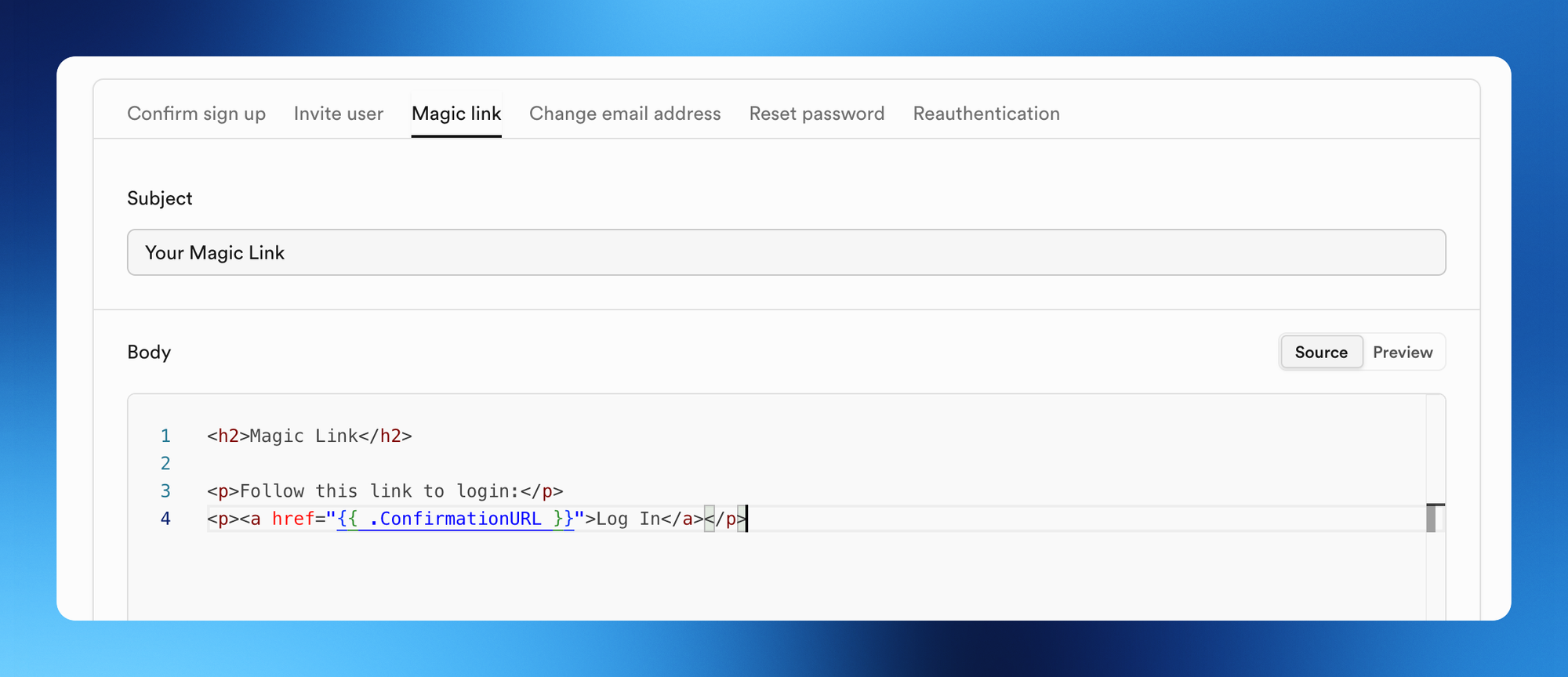
Task: Place cursor in the Log In anchor text
Action: click(x=627, y=519)
